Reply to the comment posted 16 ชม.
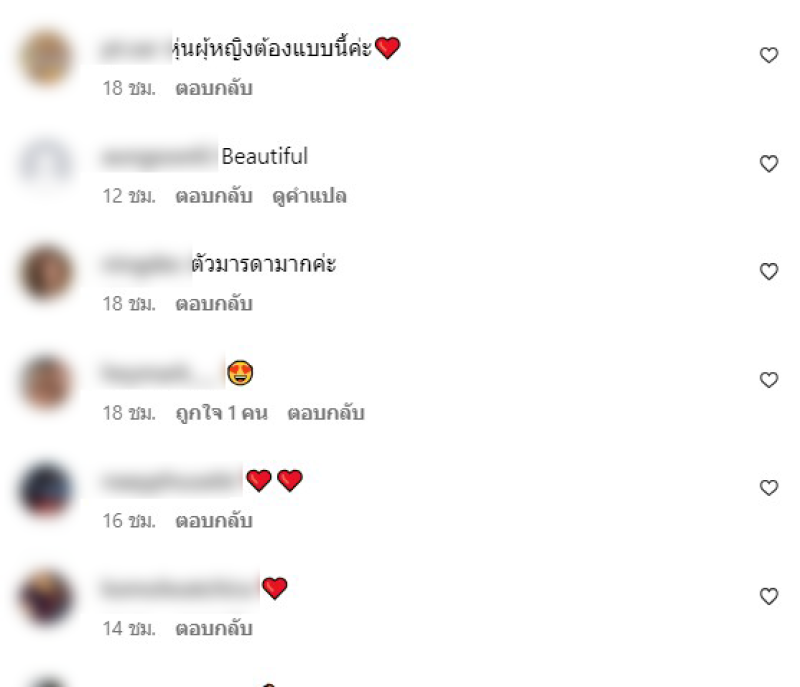This screenshot has width=800, height=687. point(214,521)
